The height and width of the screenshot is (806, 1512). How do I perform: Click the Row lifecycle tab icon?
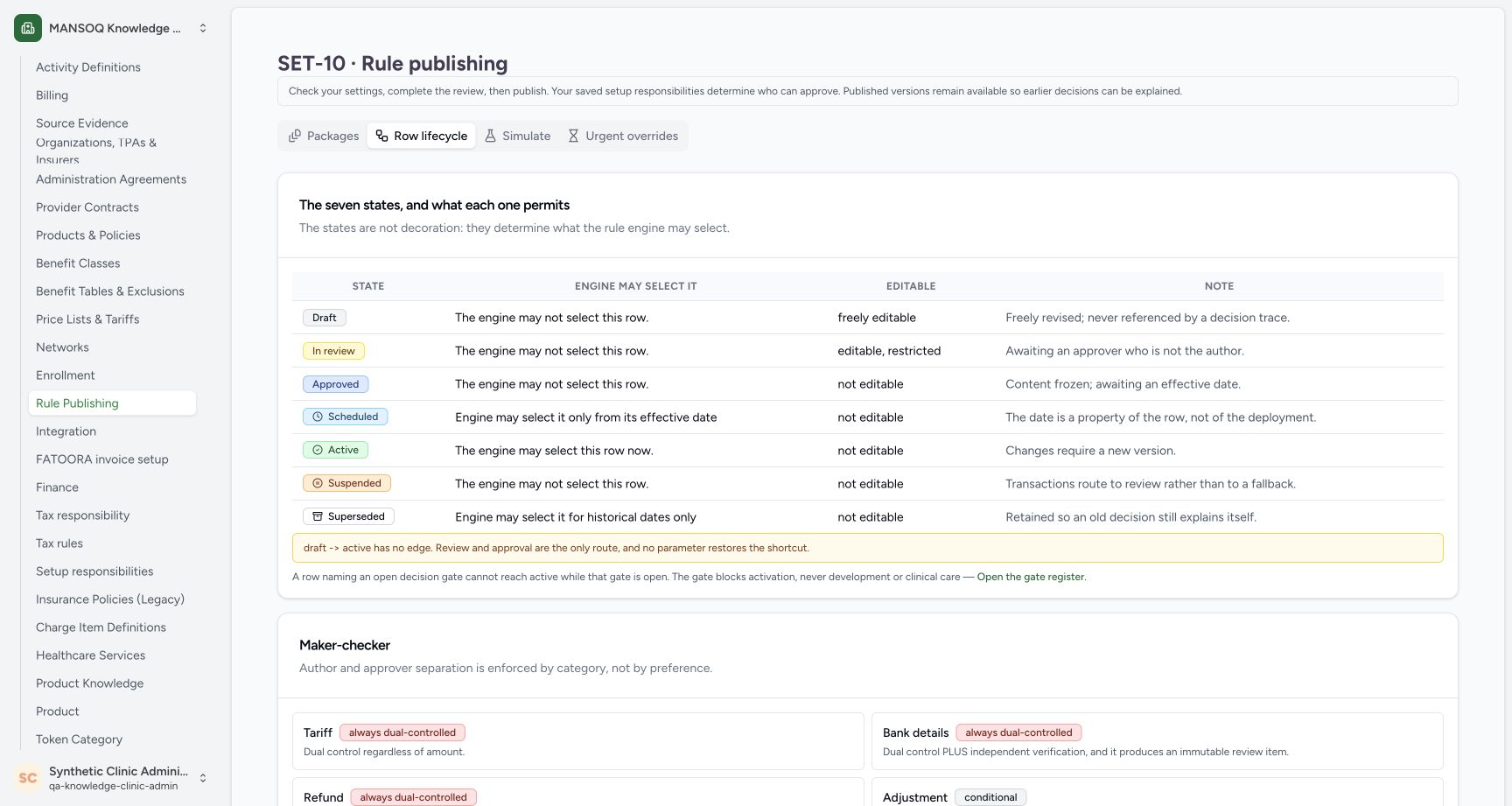381,136
